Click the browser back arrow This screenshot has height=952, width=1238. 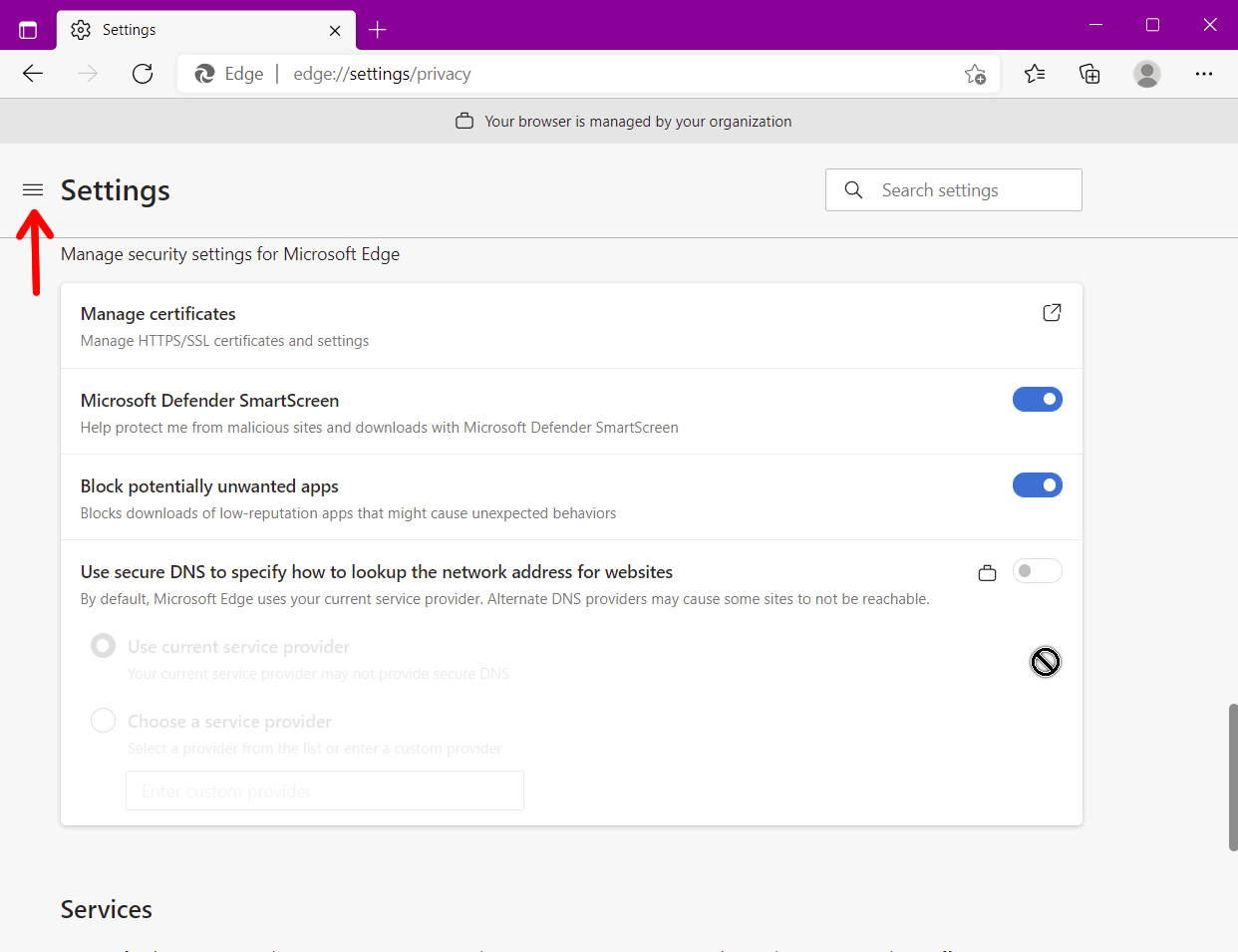33,74
